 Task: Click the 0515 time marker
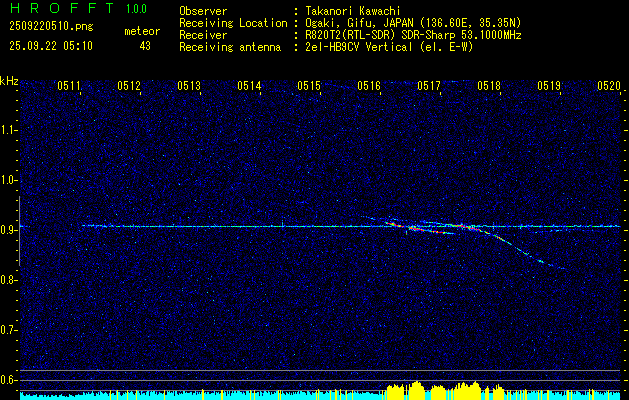click(309, 85)
